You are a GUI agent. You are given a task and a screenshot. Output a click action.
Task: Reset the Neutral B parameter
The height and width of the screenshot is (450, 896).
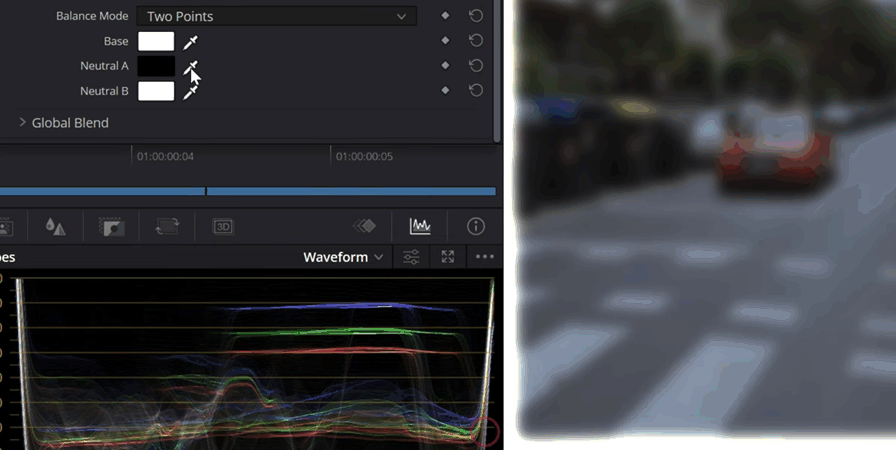pos(475,90)
